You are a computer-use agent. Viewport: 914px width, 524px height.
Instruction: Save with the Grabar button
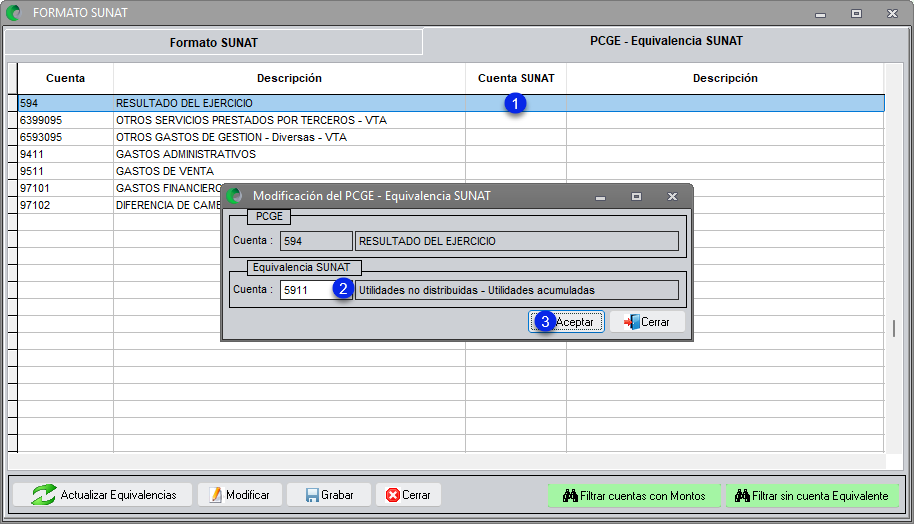pyautogui.click(x=329, y=495)
